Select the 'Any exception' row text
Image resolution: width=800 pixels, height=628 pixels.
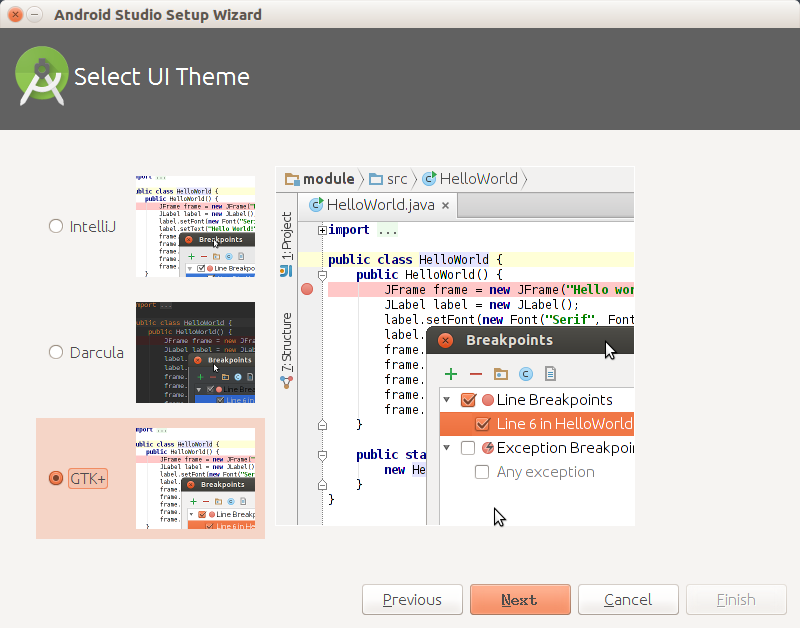(x=545, y=472)
